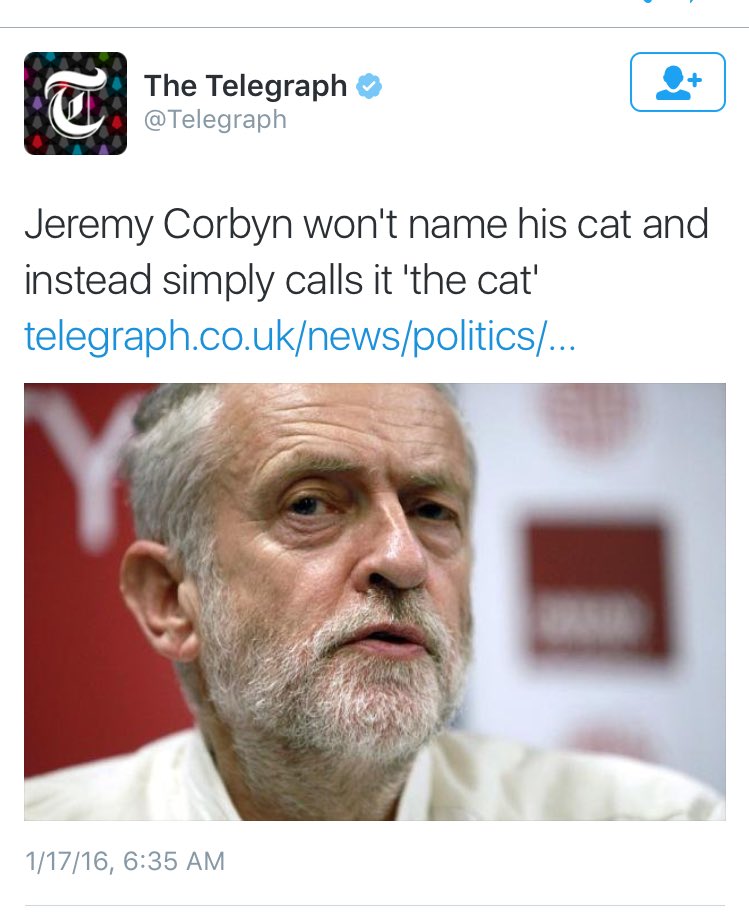Open the telegraph.co.uk/news/politics link
This screenshot has width=749, height=918.
300,337
